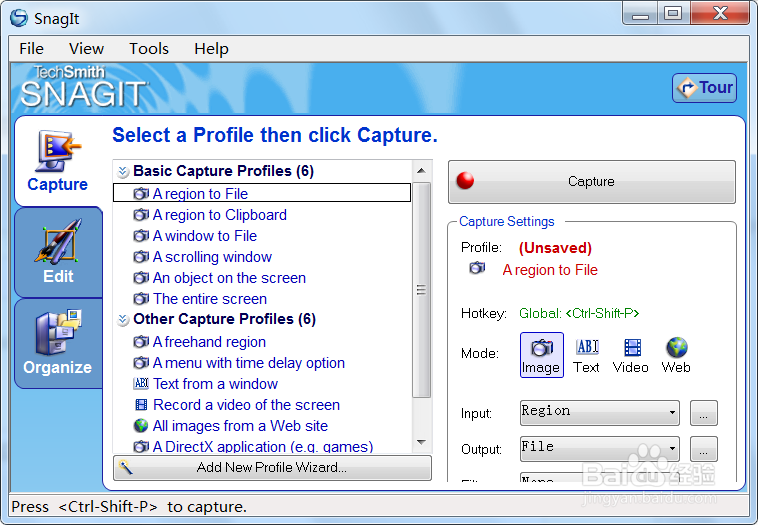This screenshot has height=525, width=758.
Task: Open the View menu
Action: coord(86,49)
